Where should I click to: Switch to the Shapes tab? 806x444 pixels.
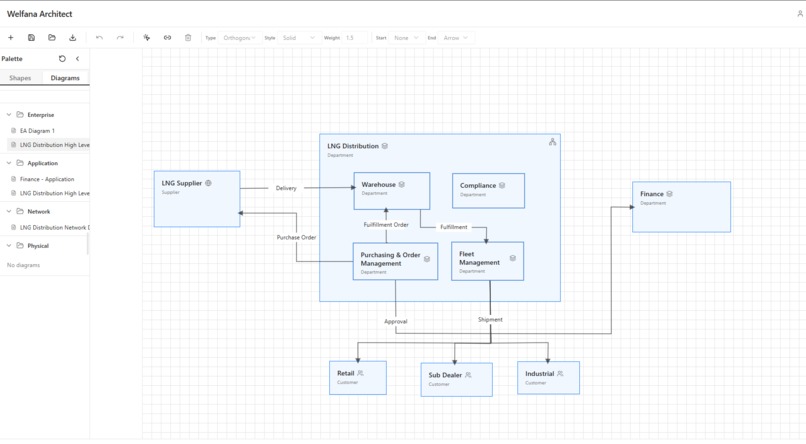(20, 78)
